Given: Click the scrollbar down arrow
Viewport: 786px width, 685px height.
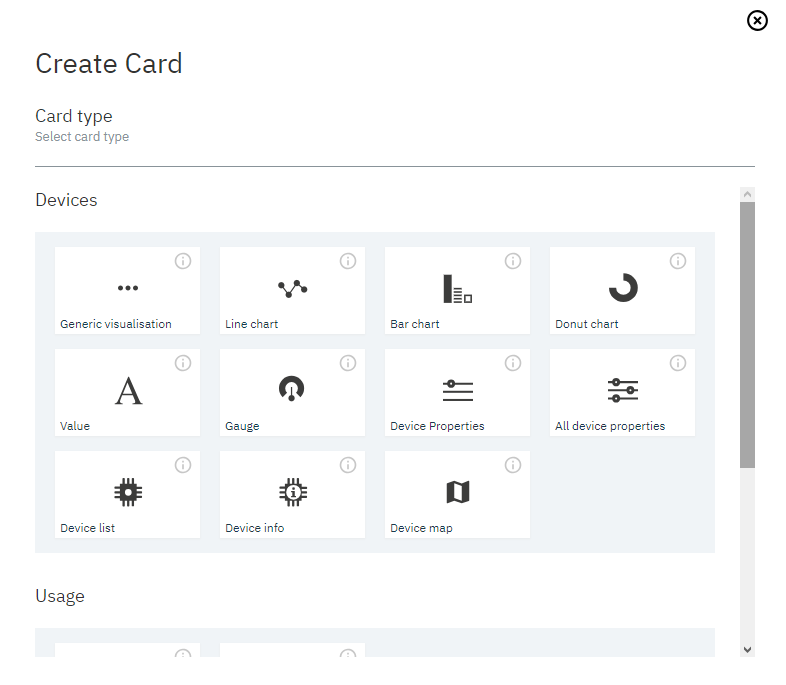Looking at the screenshot, I should tap(747, 650).
